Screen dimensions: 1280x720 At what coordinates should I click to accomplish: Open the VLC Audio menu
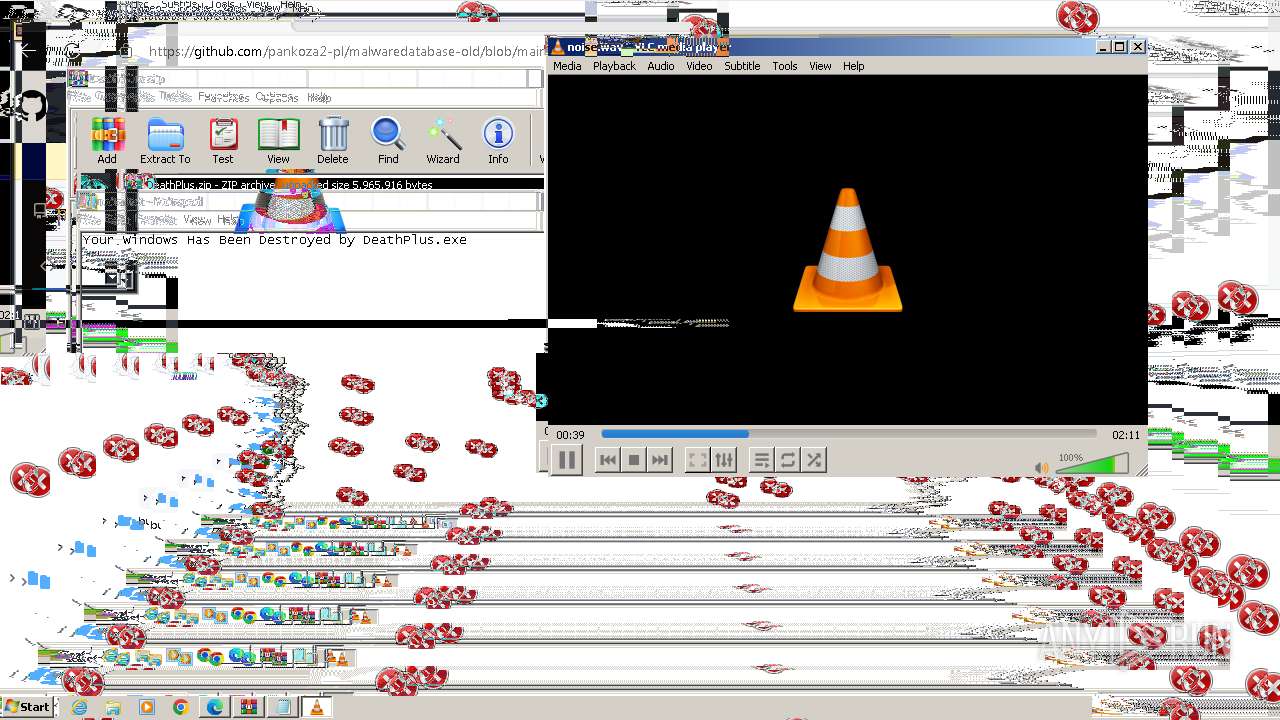[661, 66]
